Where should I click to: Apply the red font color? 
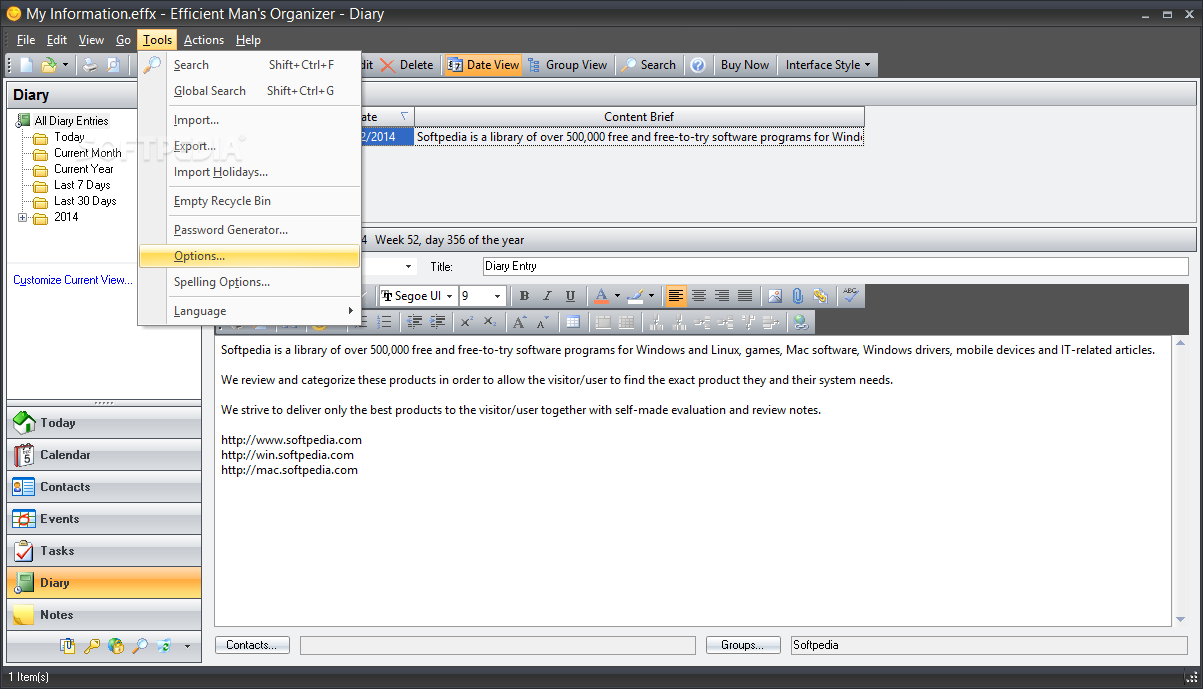600,296
